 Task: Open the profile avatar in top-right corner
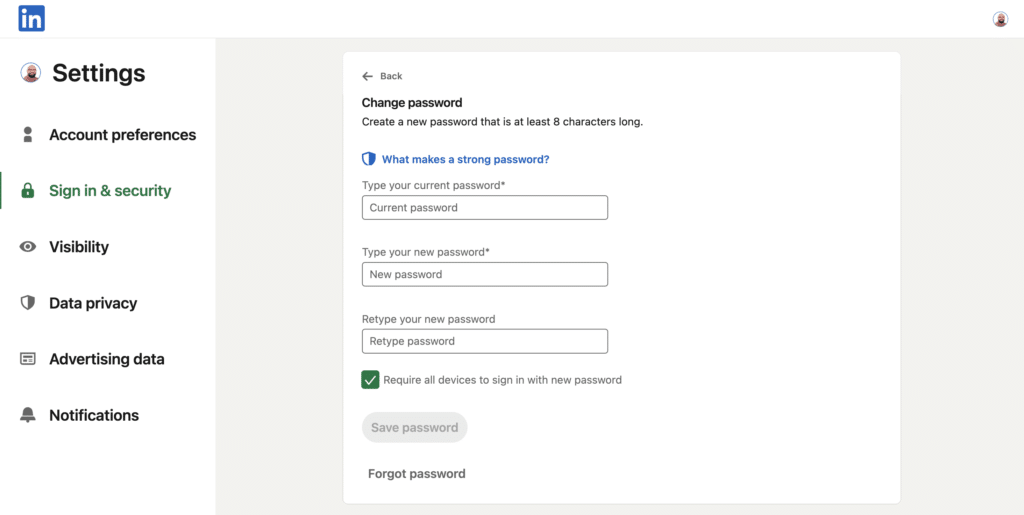[1000, 19]
